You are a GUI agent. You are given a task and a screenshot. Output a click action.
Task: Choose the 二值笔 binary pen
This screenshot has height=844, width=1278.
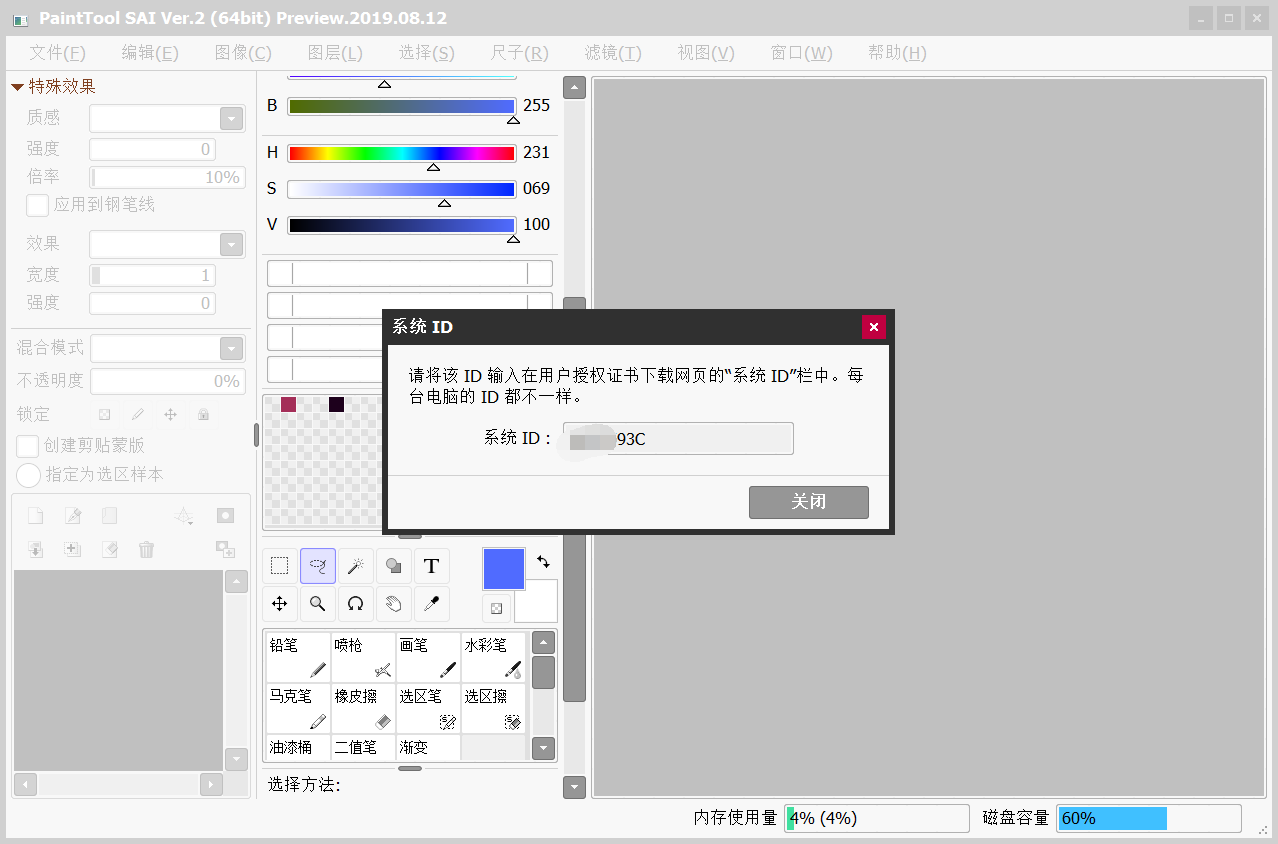point(363,747)
